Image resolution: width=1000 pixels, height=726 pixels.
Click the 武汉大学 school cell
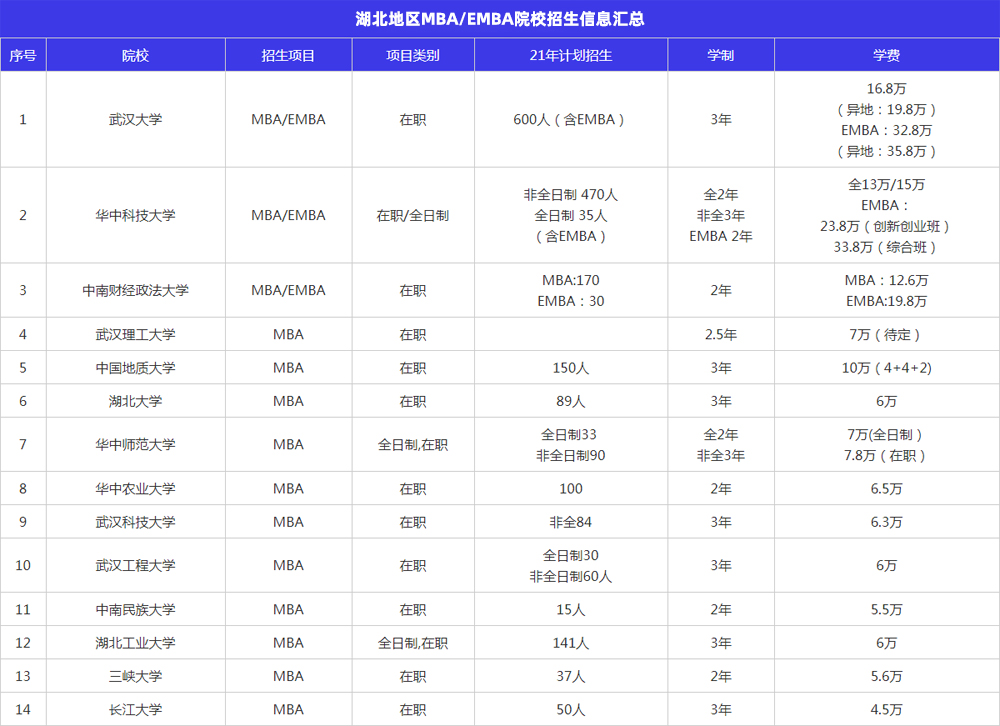pyautogui.click(x=135, y=119)
